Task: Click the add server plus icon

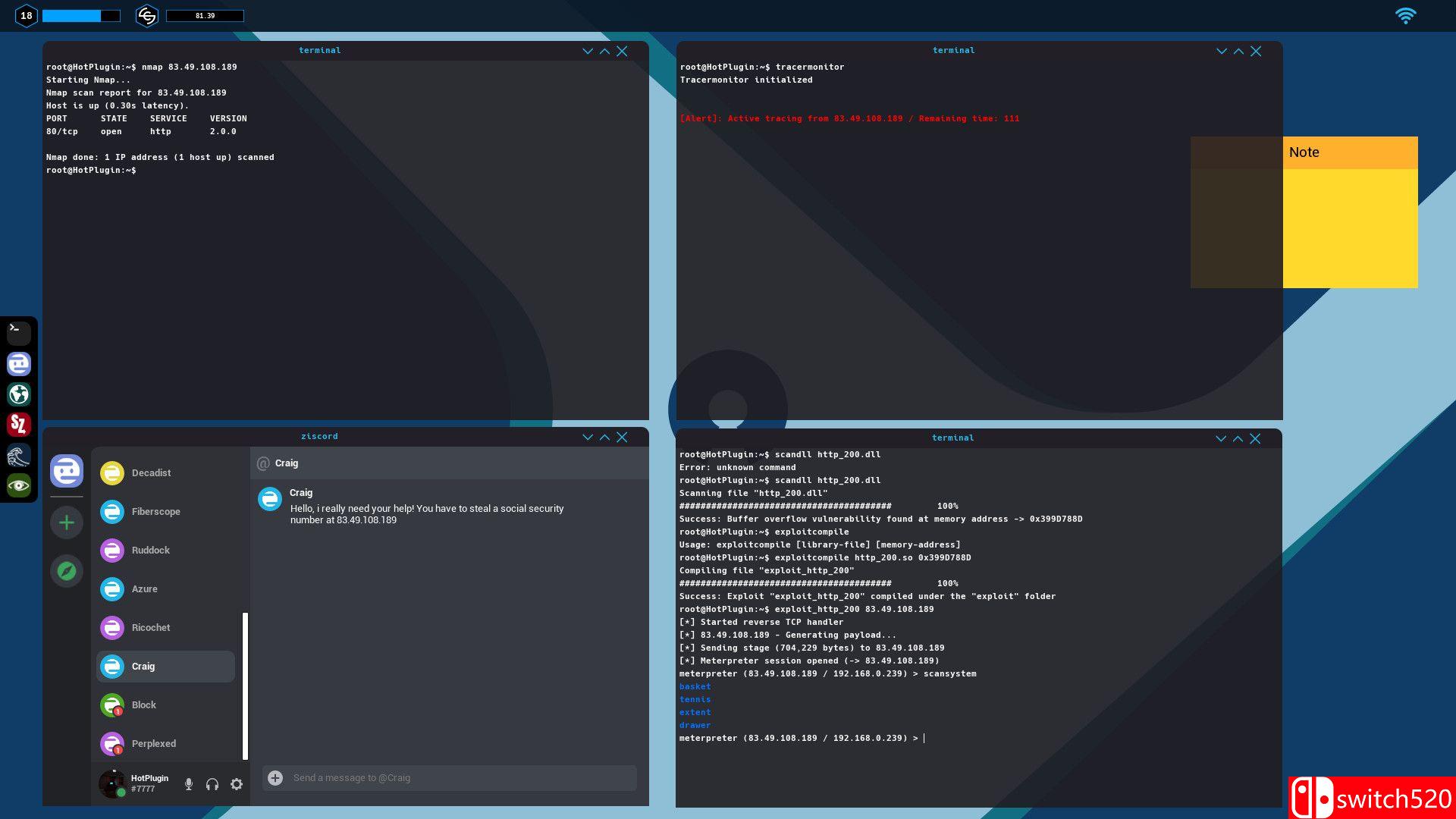Action: coord(67,522)
